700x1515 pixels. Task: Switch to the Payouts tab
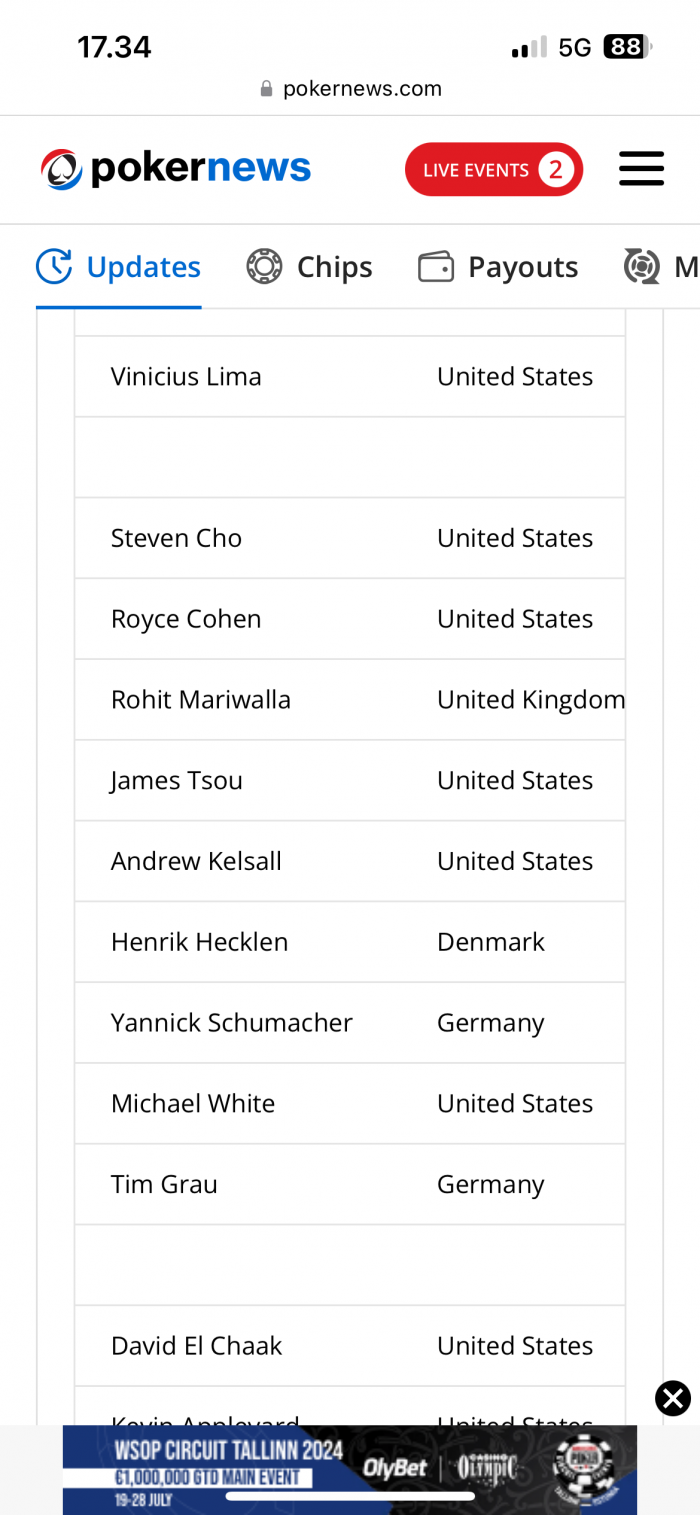(498, 267)
